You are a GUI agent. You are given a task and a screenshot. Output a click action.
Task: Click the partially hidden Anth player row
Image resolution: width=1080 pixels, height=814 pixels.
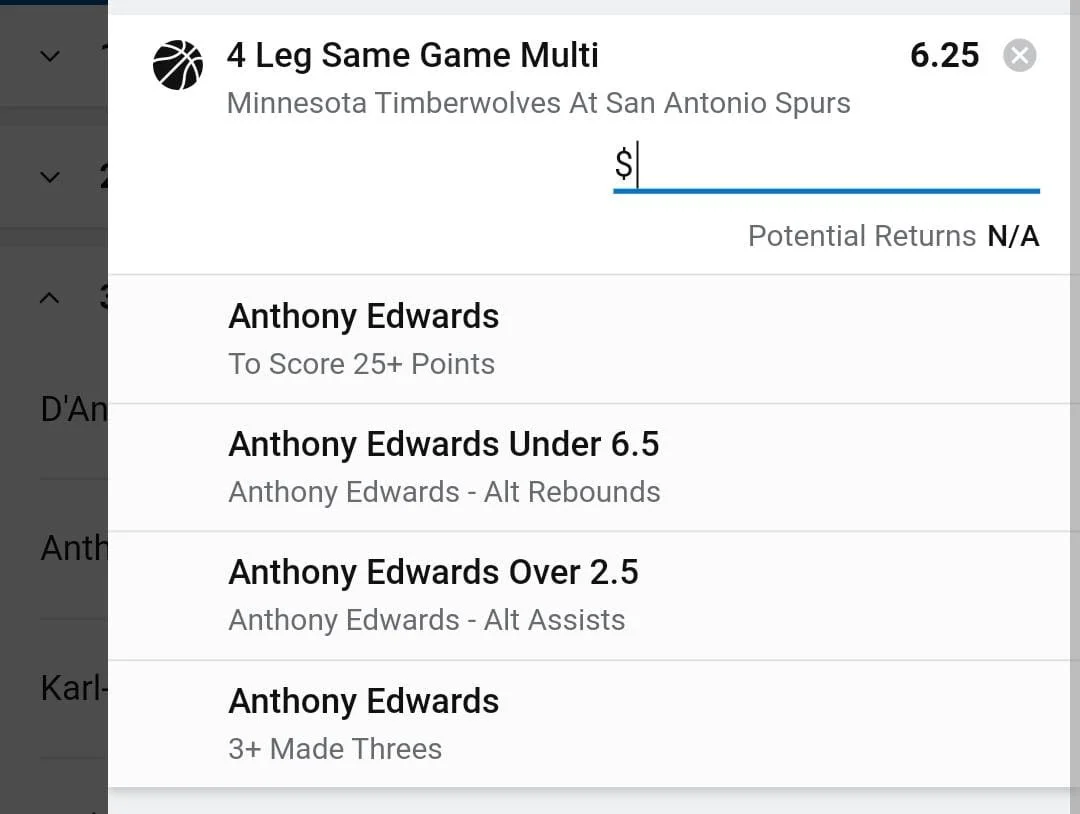(x=72, y=548)
